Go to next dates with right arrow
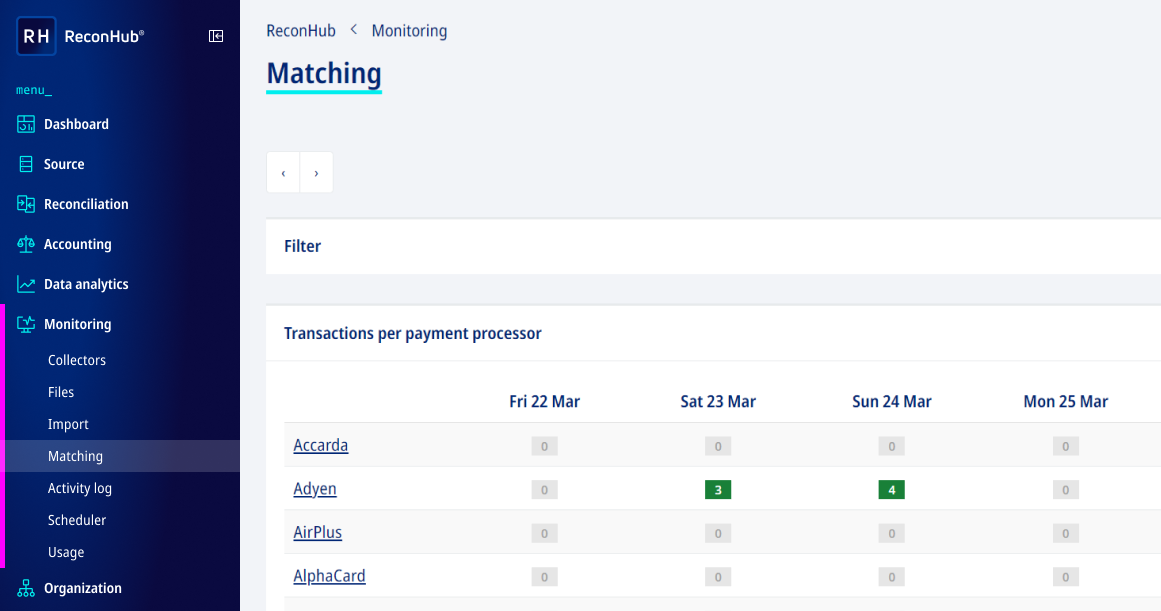Image resolution: width=1161 pixels, height=611 pixels. [316, 173]
